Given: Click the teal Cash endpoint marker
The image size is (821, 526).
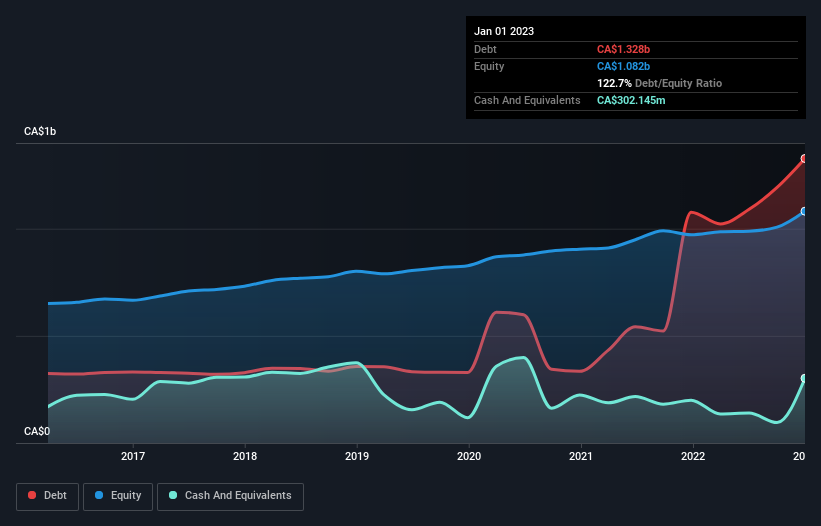Looking at the screenshot, I should coord(804,378).
